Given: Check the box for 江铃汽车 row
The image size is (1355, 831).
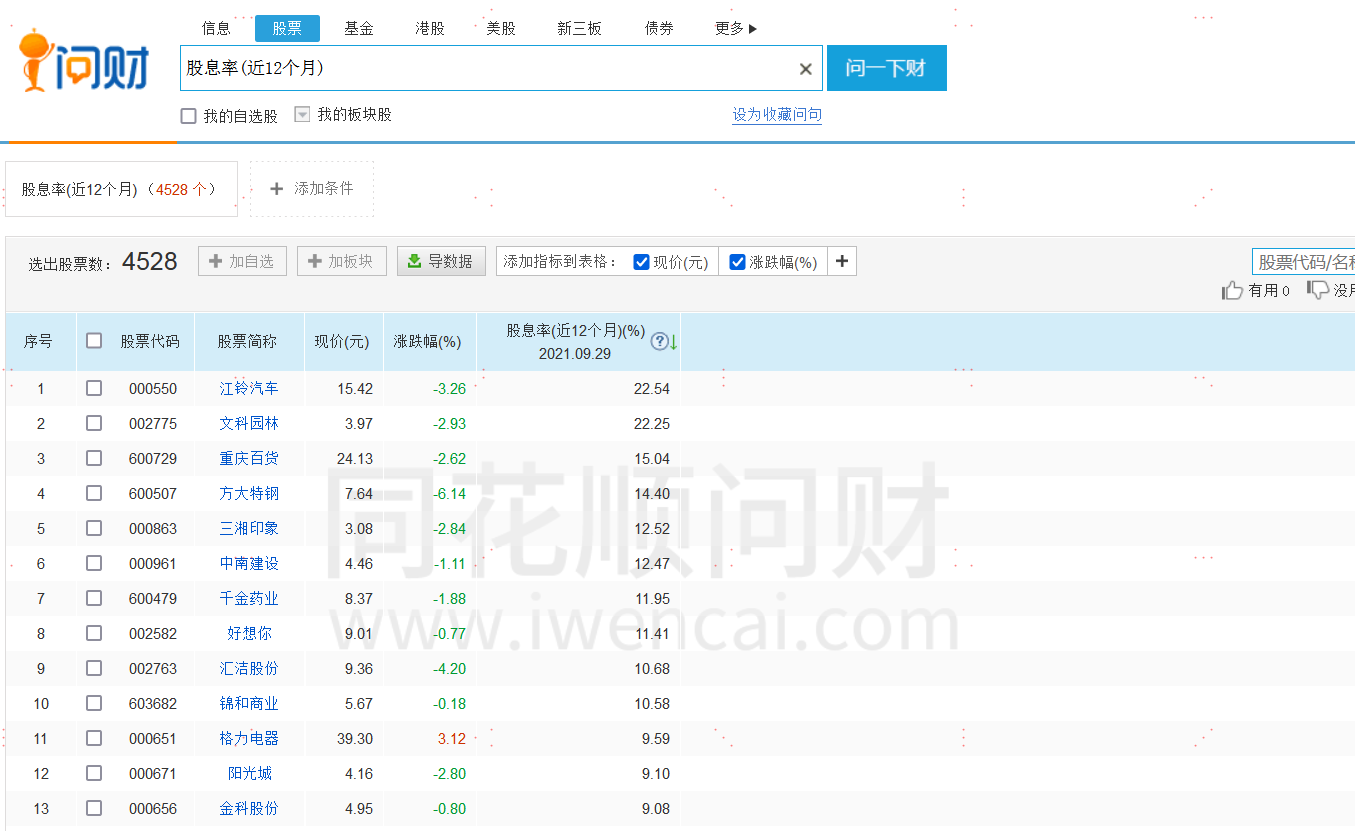Looking at the screenshot, I should coord(94,388).
